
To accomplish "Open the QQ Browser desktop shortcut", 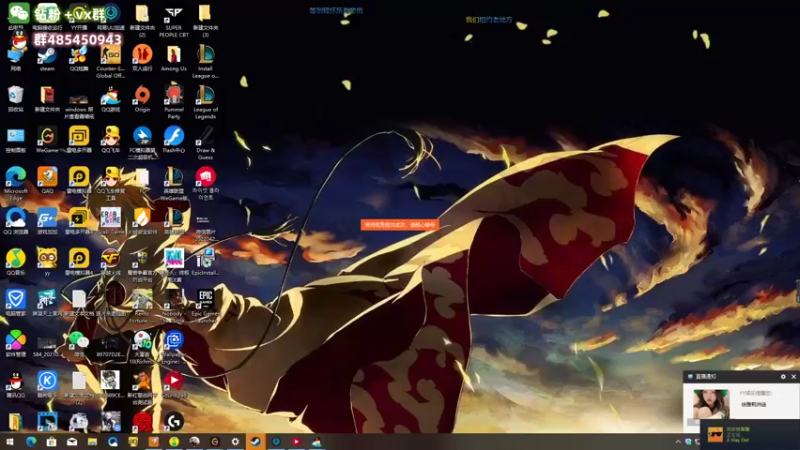I will click(15, 219).
